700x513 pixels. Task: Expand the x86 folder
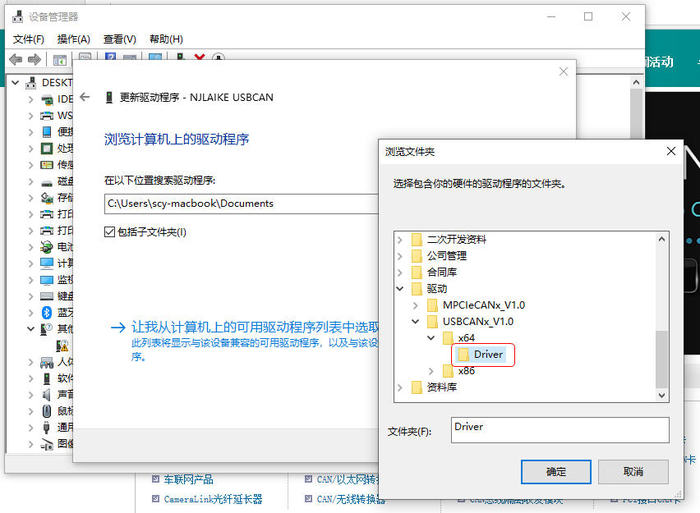431,371
